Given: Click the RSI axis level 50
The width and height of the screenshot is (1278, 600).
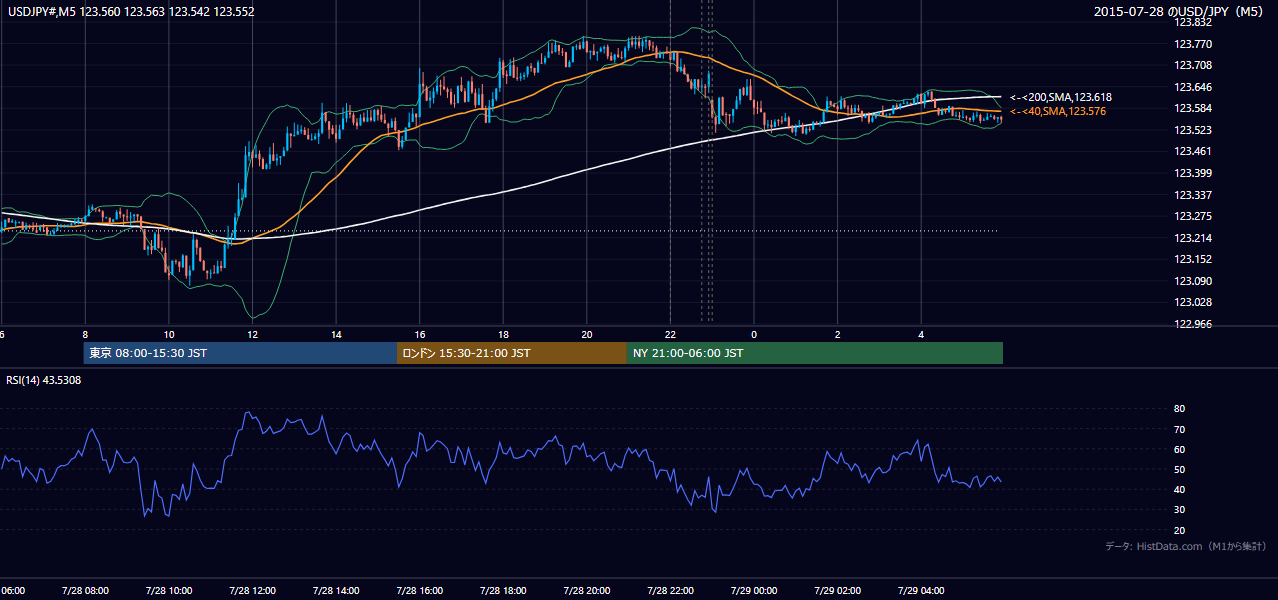Looking at the screenshot, I should point(1179,469).
